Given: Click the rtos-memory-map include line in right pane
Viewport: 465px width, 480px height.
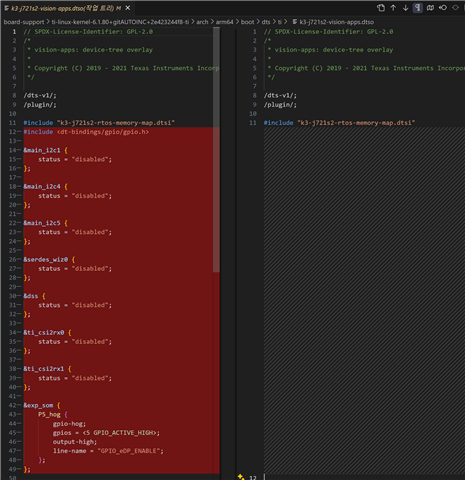Looking at the screenshot, I should point(339,123).
